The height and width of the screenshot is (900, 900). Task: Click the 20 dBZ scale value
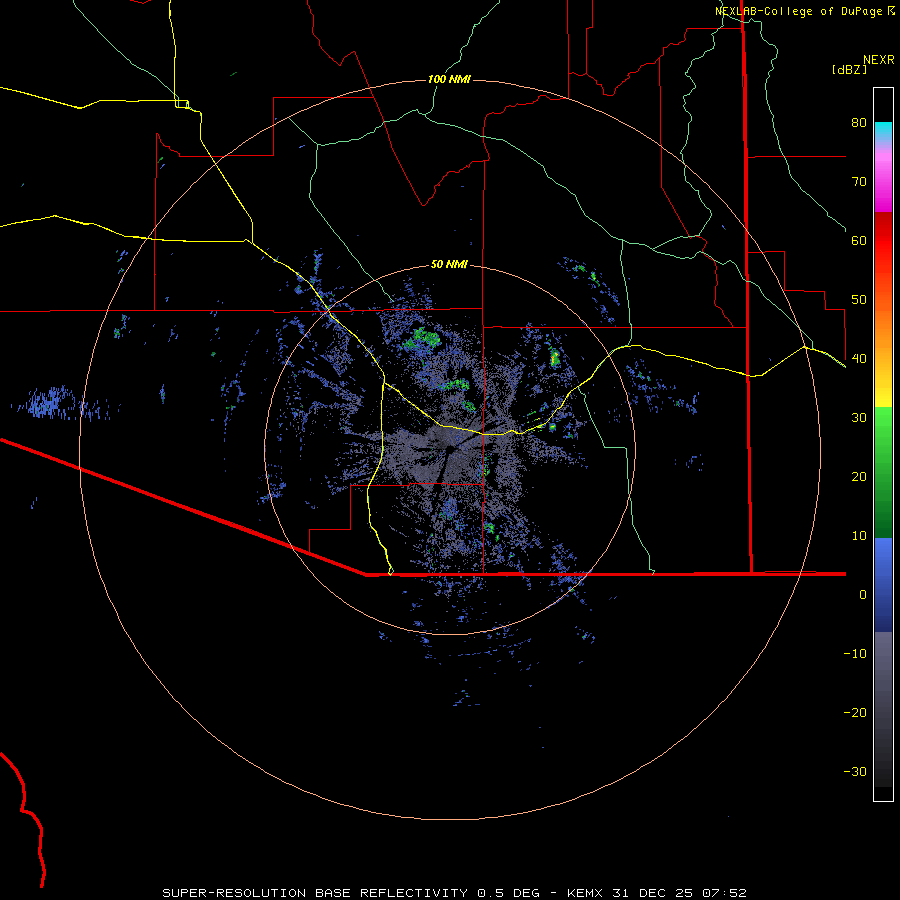[859, 477]
